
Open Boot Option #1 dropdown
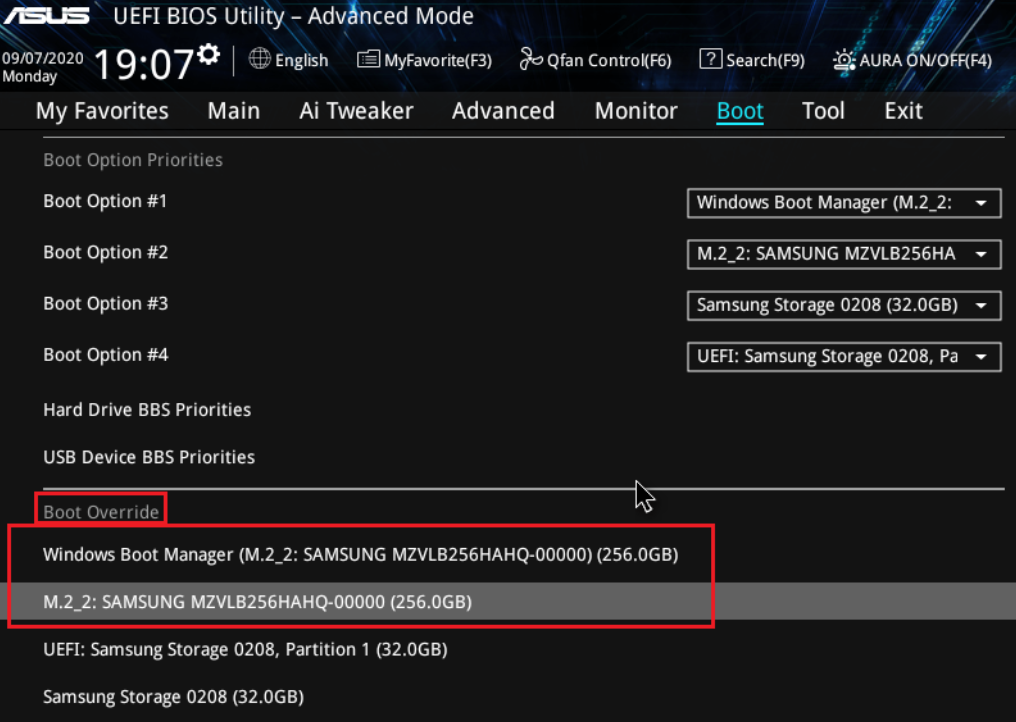(x=844, y=203)
